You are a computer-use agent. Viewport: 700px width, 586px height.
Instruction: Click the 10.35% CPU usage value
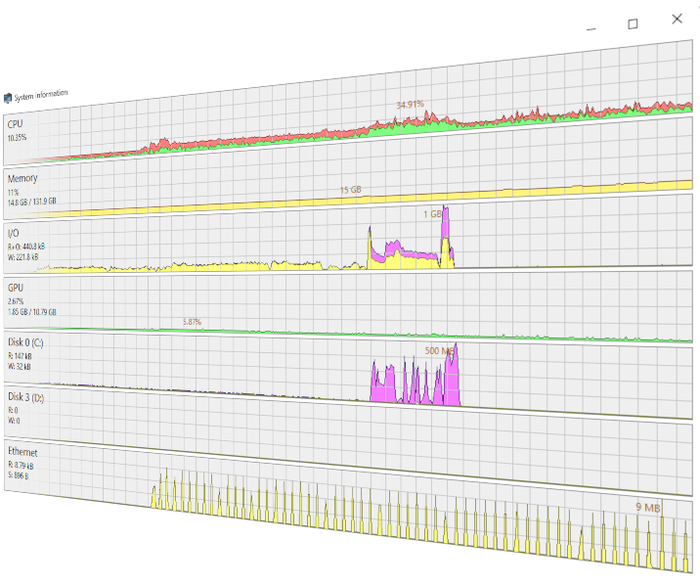[17, 137]
